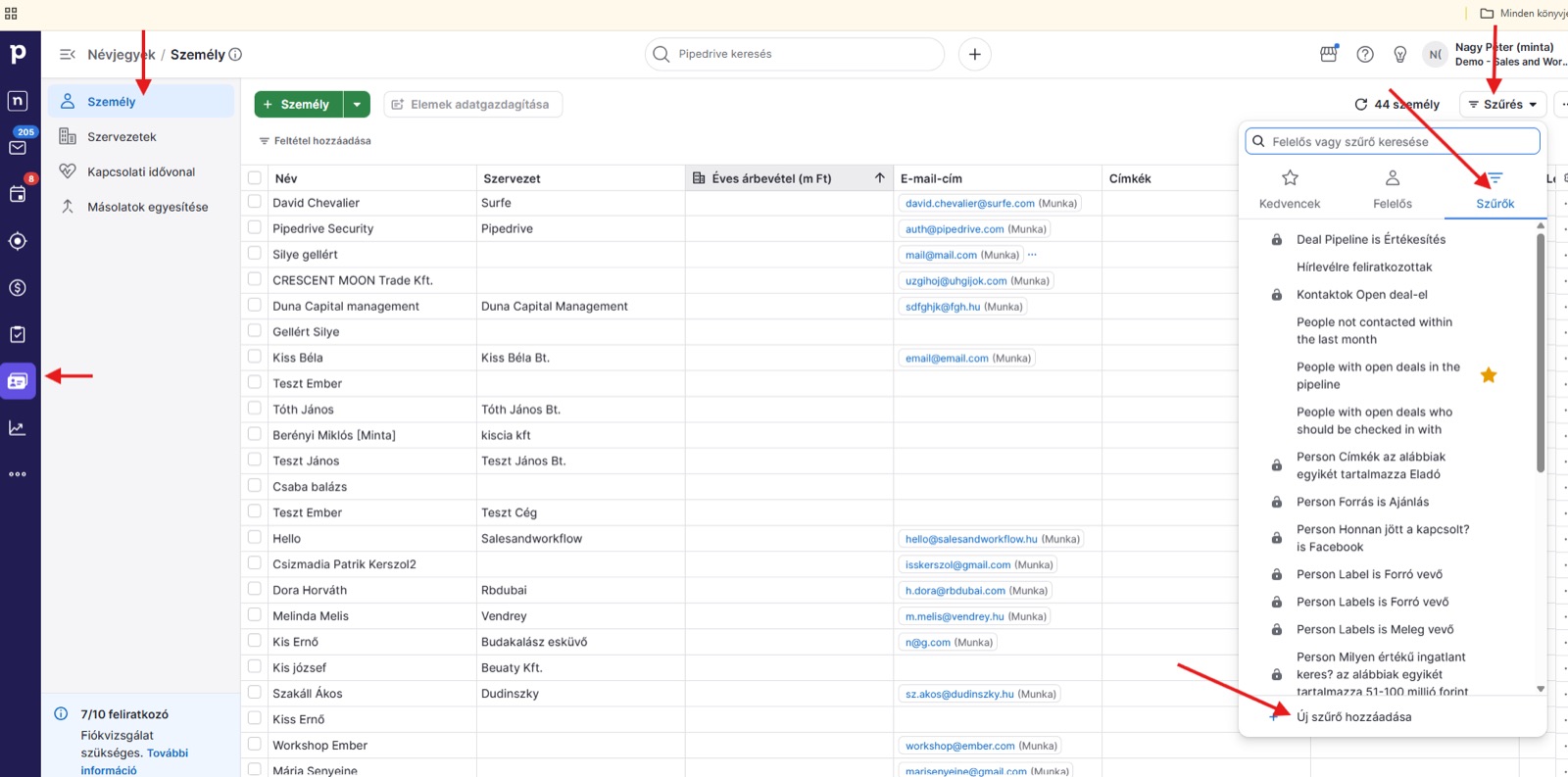Check the box for Melinda Melis
Viewport: 1568px width, 777px height.
[x=255, y=614]
